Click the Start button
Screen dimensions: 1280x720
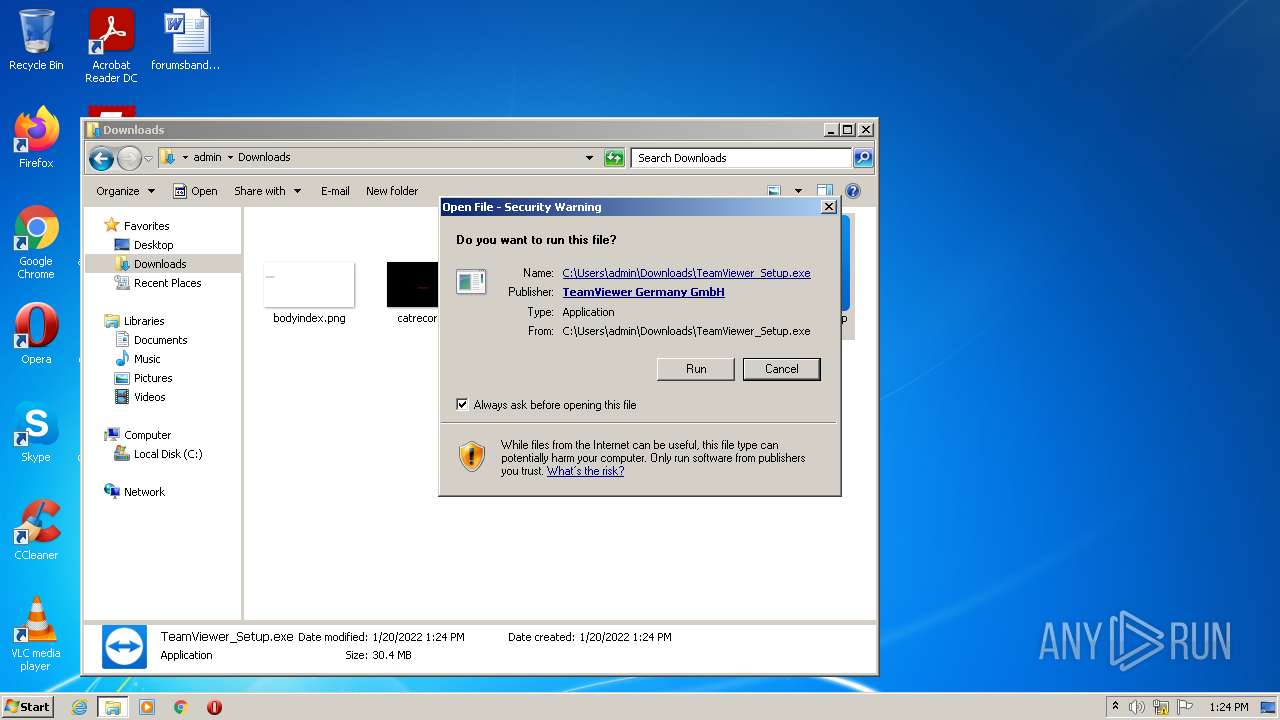click(x=27, y=707)
